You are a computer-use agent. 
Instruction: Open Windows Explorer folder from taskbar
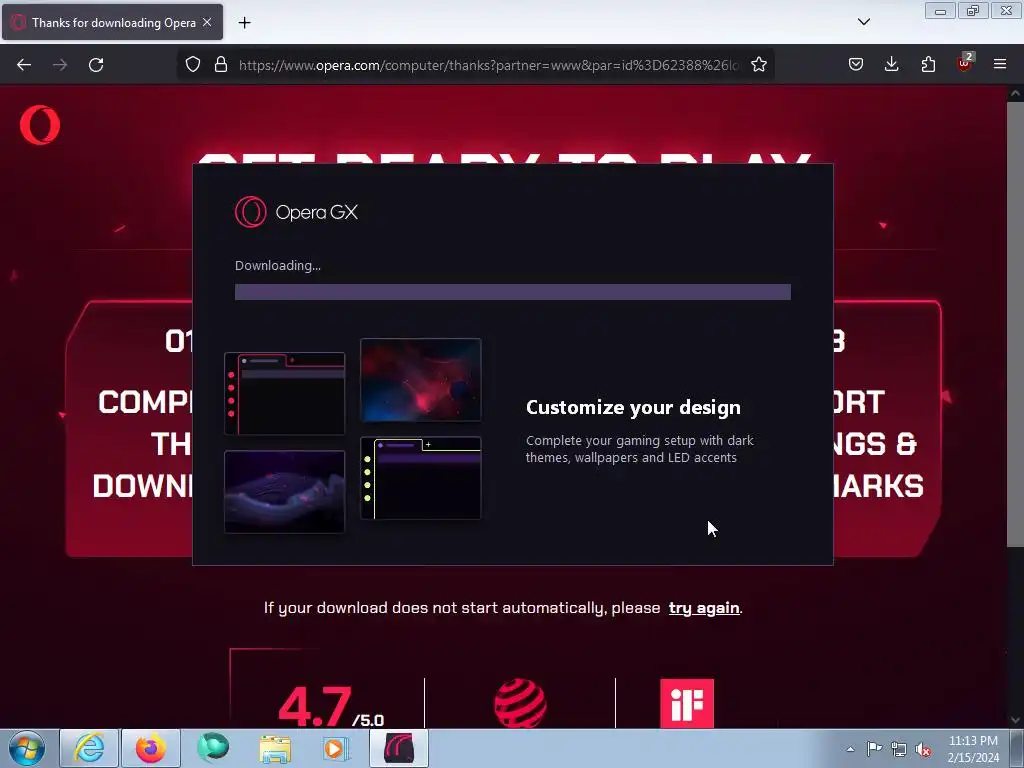tap(275, 748)
